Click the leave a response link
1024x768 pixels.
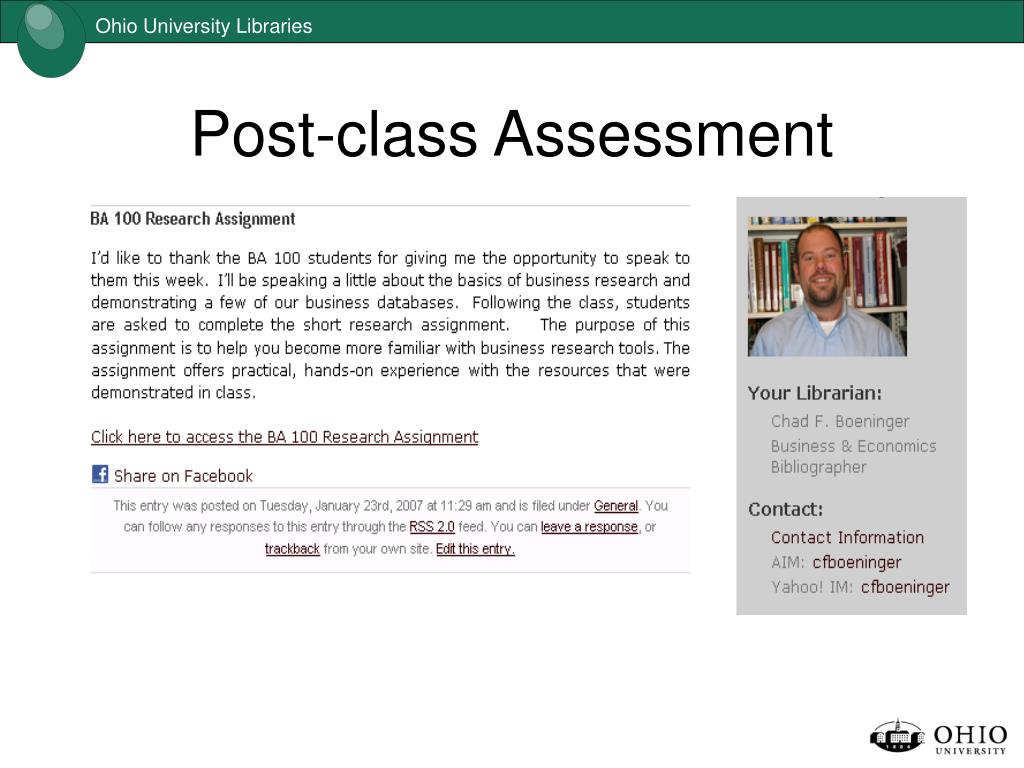[x=589, y=527]
